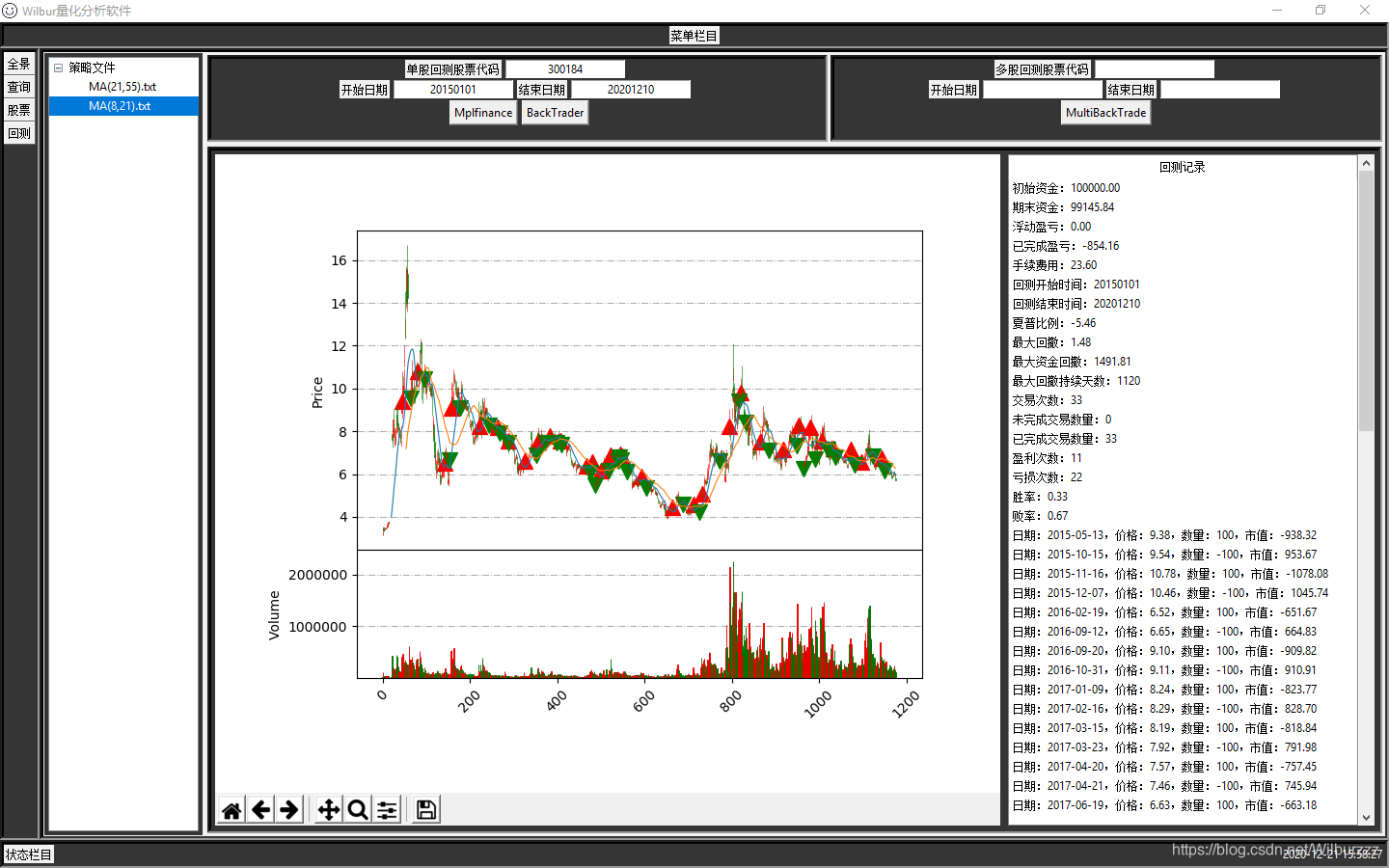
Task: Save the figure with the disk icon
Action: click(x=426, y=810)
